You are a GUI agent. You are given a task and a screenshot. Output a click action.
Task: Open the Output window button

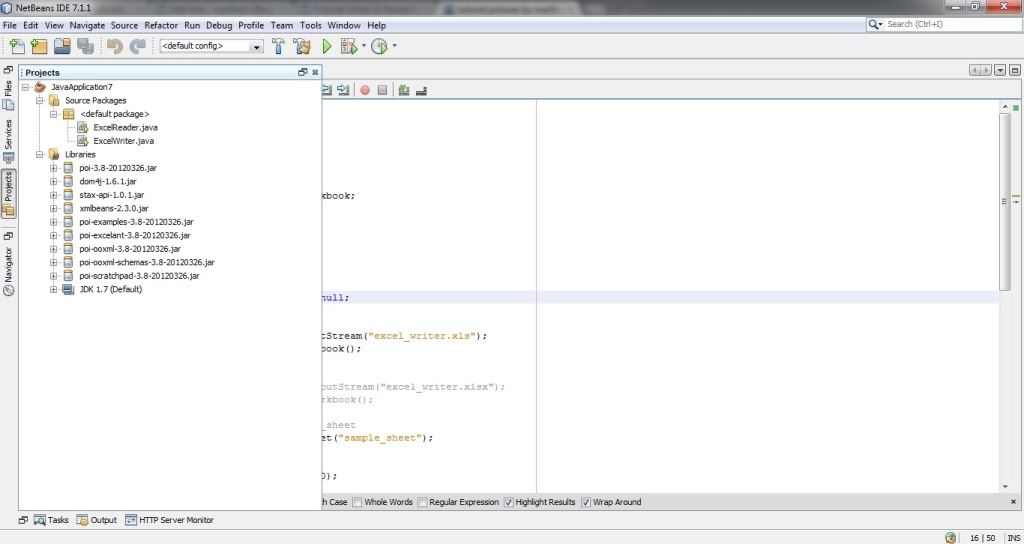(x=97, y=520)
